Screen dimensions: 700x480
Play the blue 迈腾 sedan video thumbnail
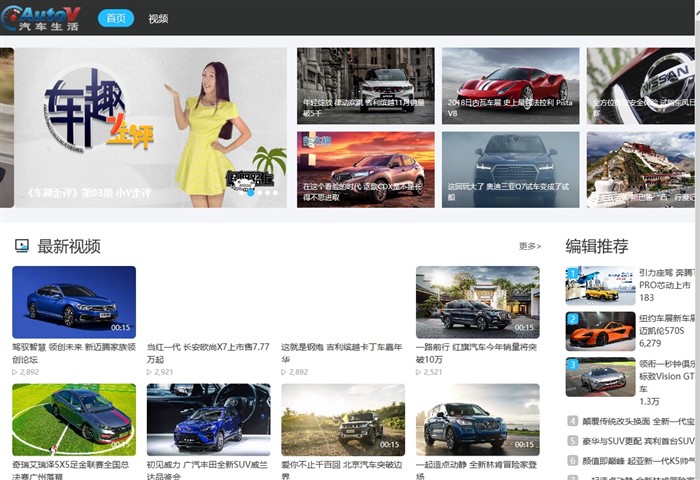coord(74,302)
